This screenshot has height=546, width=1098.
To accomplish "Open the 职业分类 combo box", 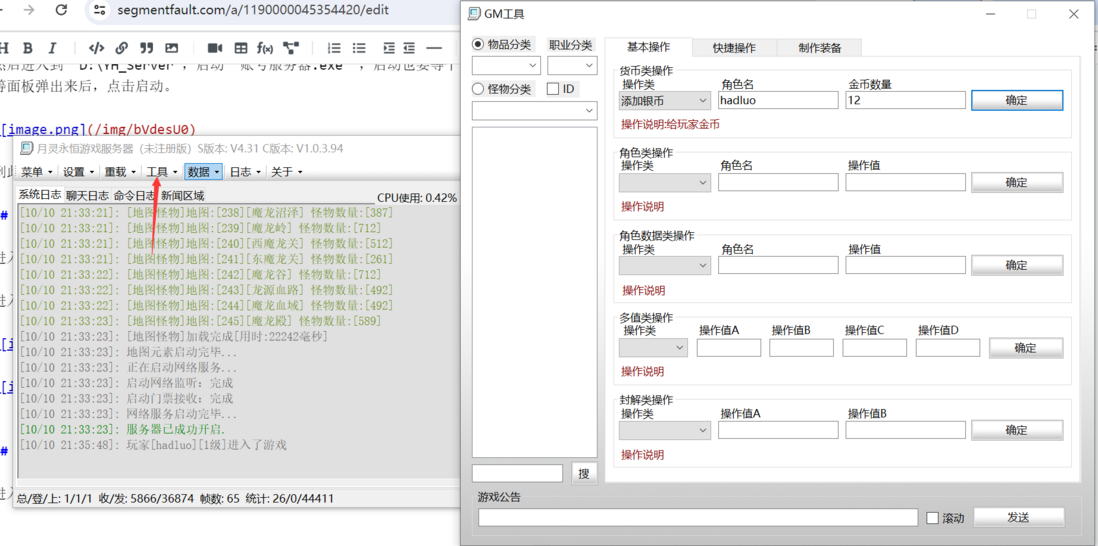I will pyautogui.click(x=572, y=66).
